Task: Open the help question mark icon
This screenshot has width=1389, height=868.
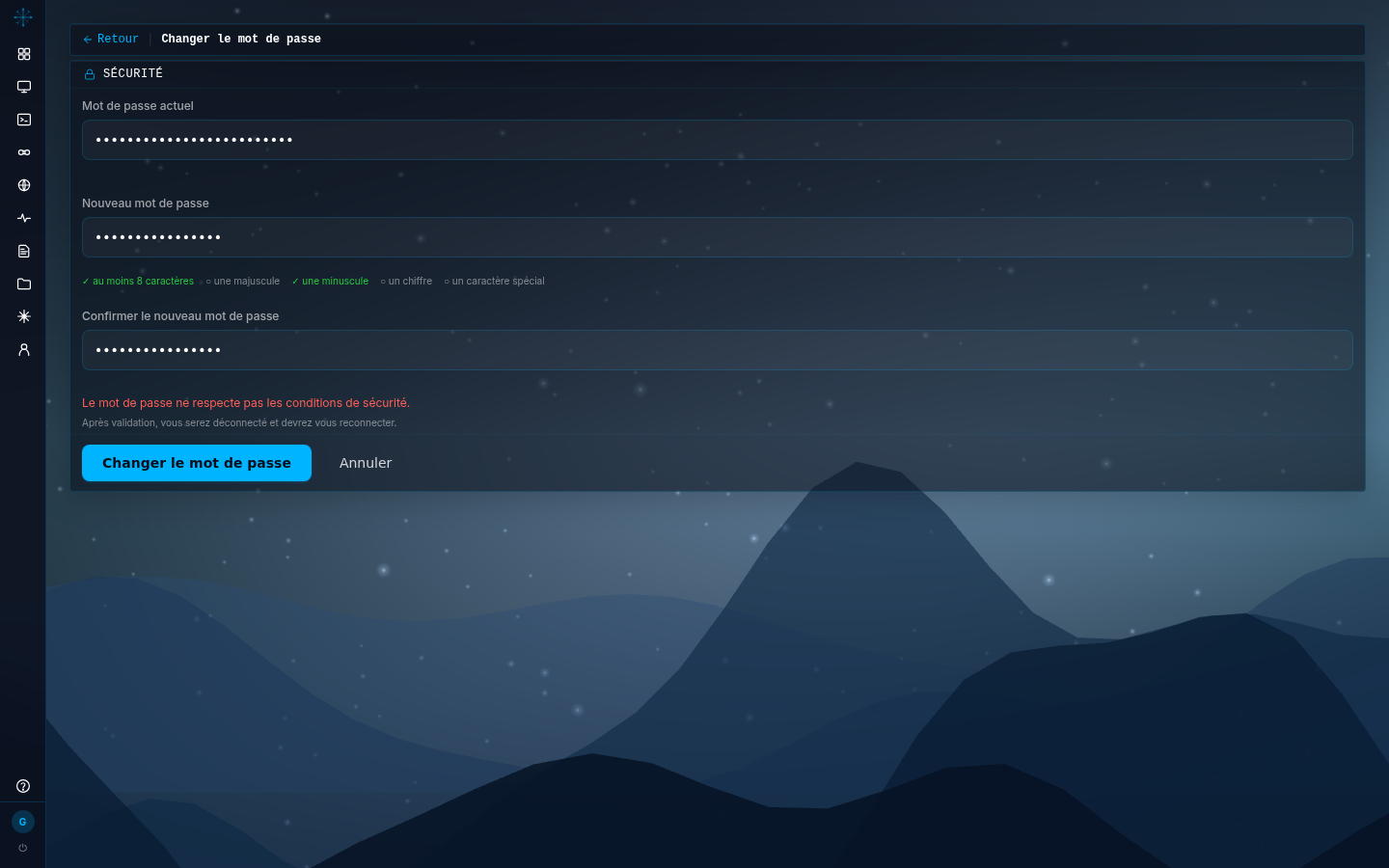Action: pyautogui.click(x=23, y=786)
